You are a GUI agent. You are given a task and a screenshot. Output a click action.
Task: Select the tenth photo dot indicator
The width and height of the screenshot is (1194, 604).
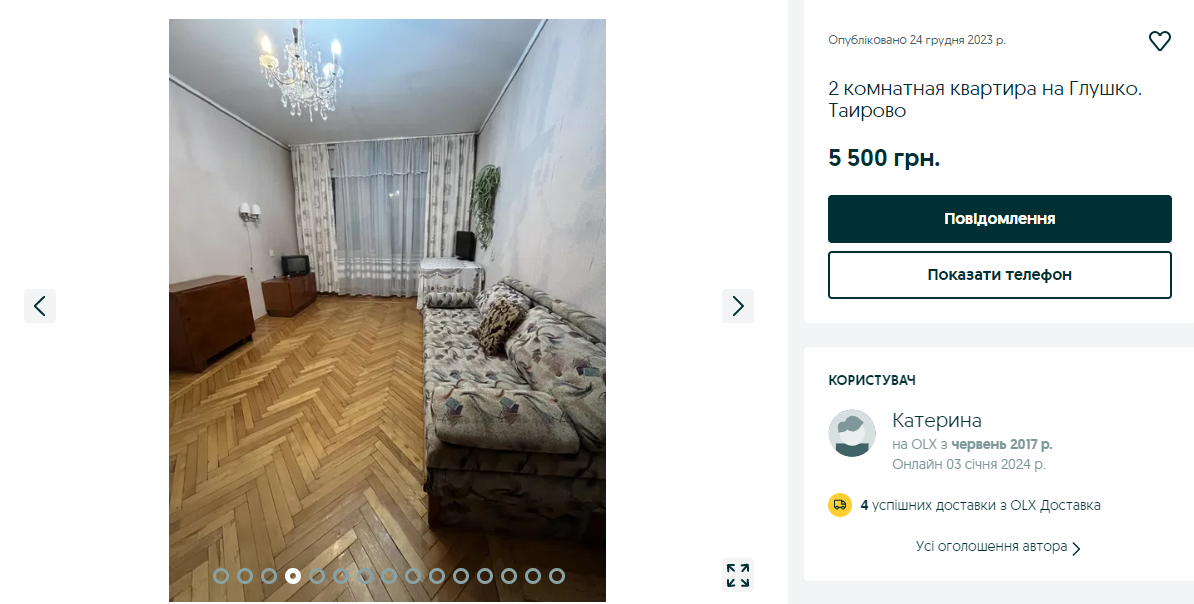(437, 576)
